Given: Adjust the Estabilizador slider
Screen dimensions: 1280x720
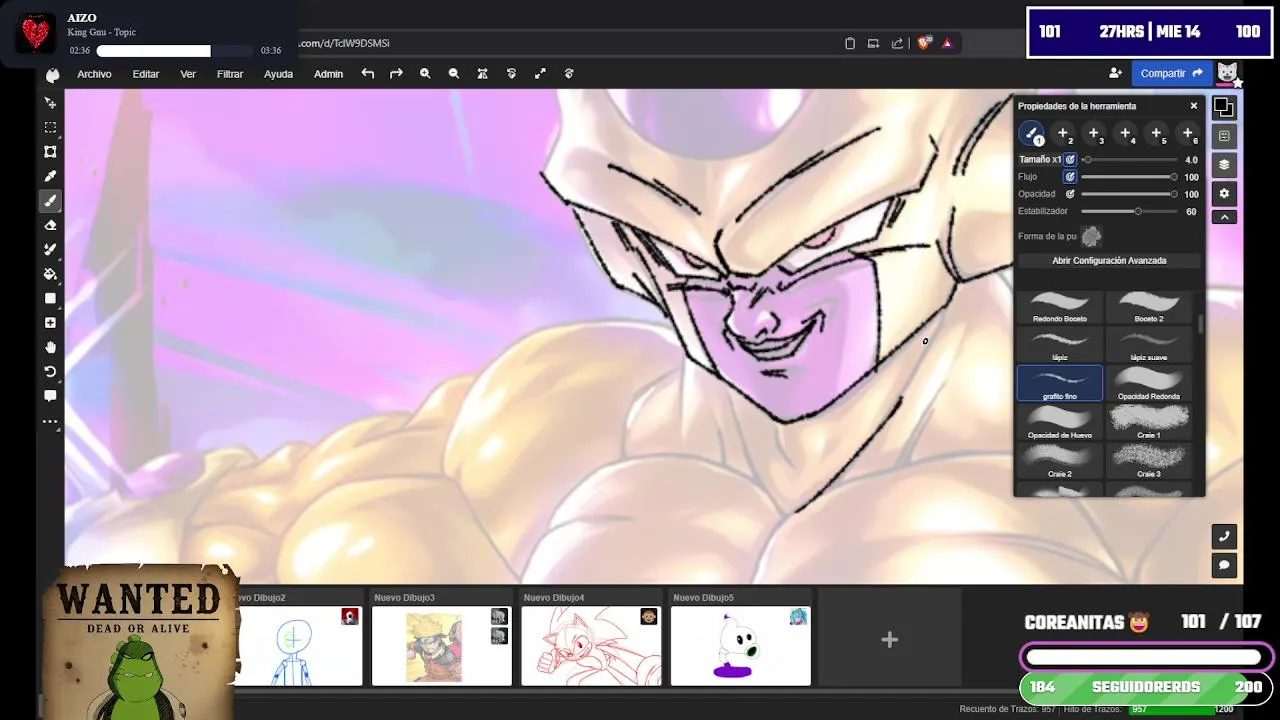Looking at the screenshot, I should click(x=1129, y=212).
